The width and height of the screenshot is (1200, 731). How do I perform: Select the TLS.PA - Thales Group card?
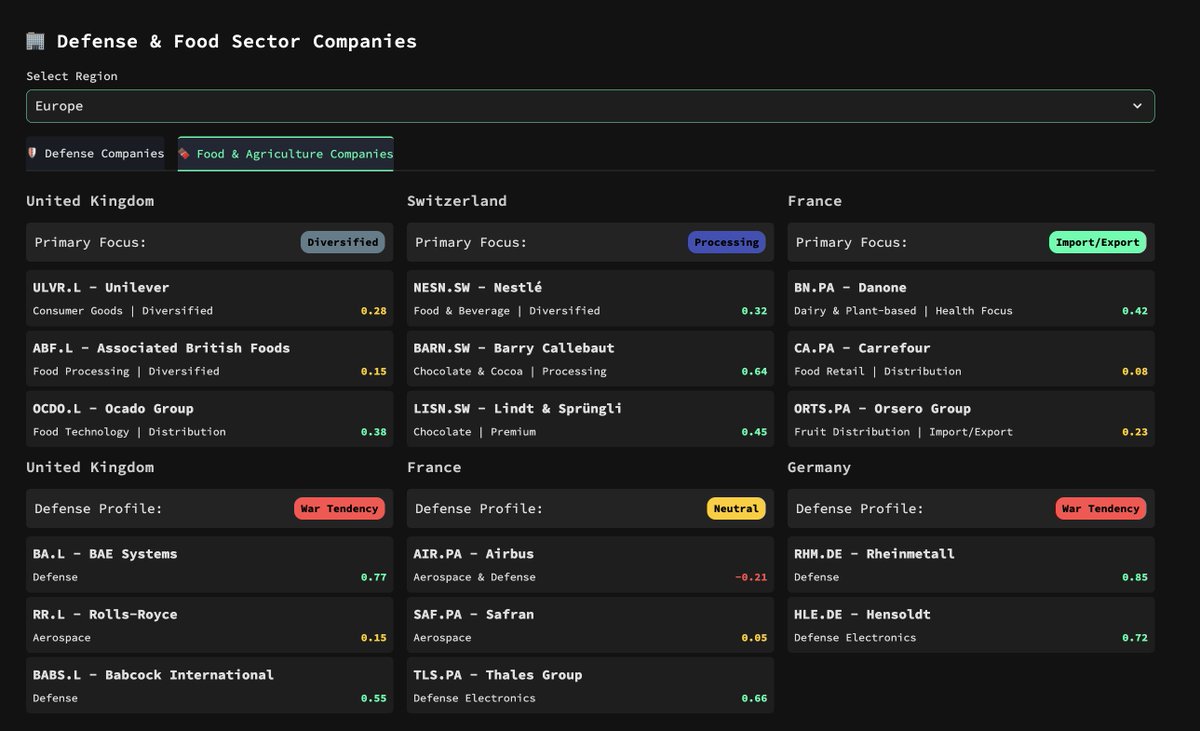pyautogui.click(x=590, y=685)
